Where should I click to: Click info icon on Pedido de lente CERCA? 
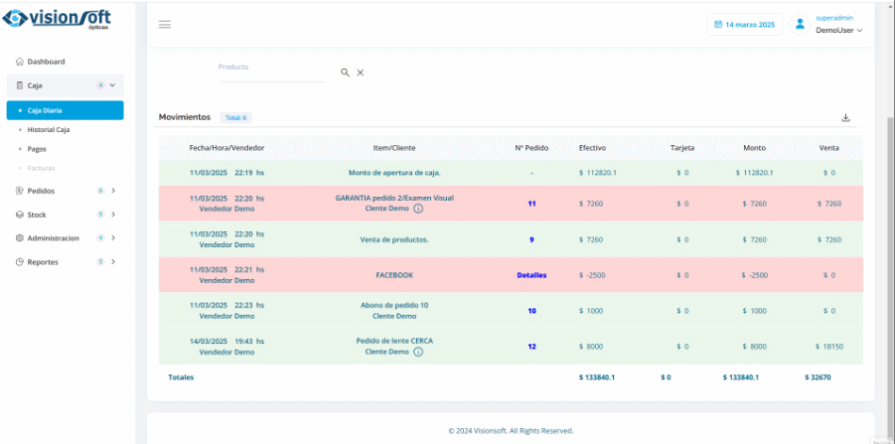418,351
